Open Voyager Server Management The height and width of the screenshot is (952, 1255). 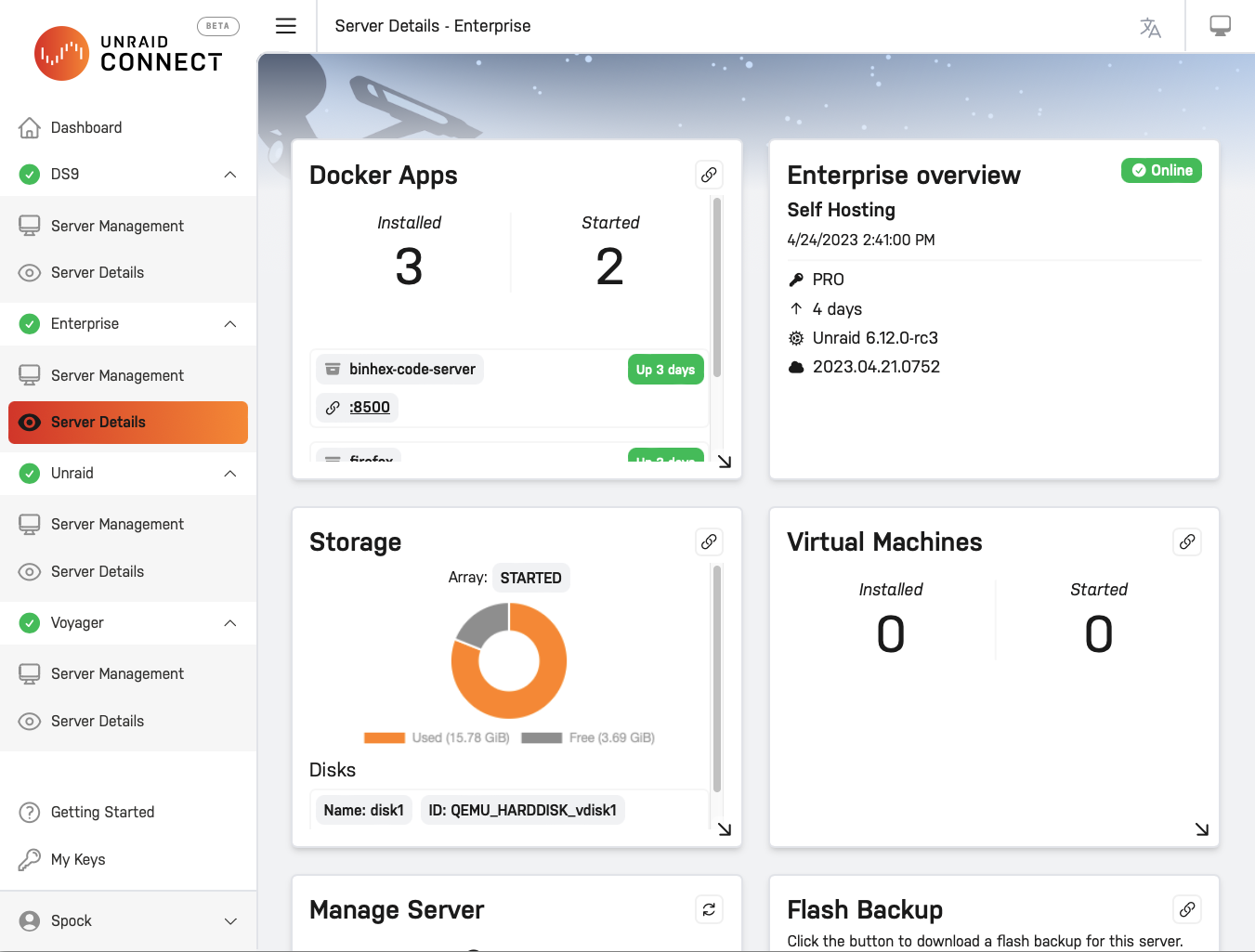(128, 673)
